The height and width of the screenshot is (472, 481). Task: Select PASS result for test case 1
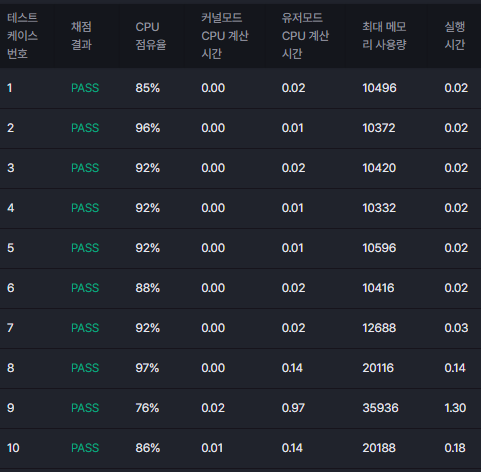[x=85, y=88]
